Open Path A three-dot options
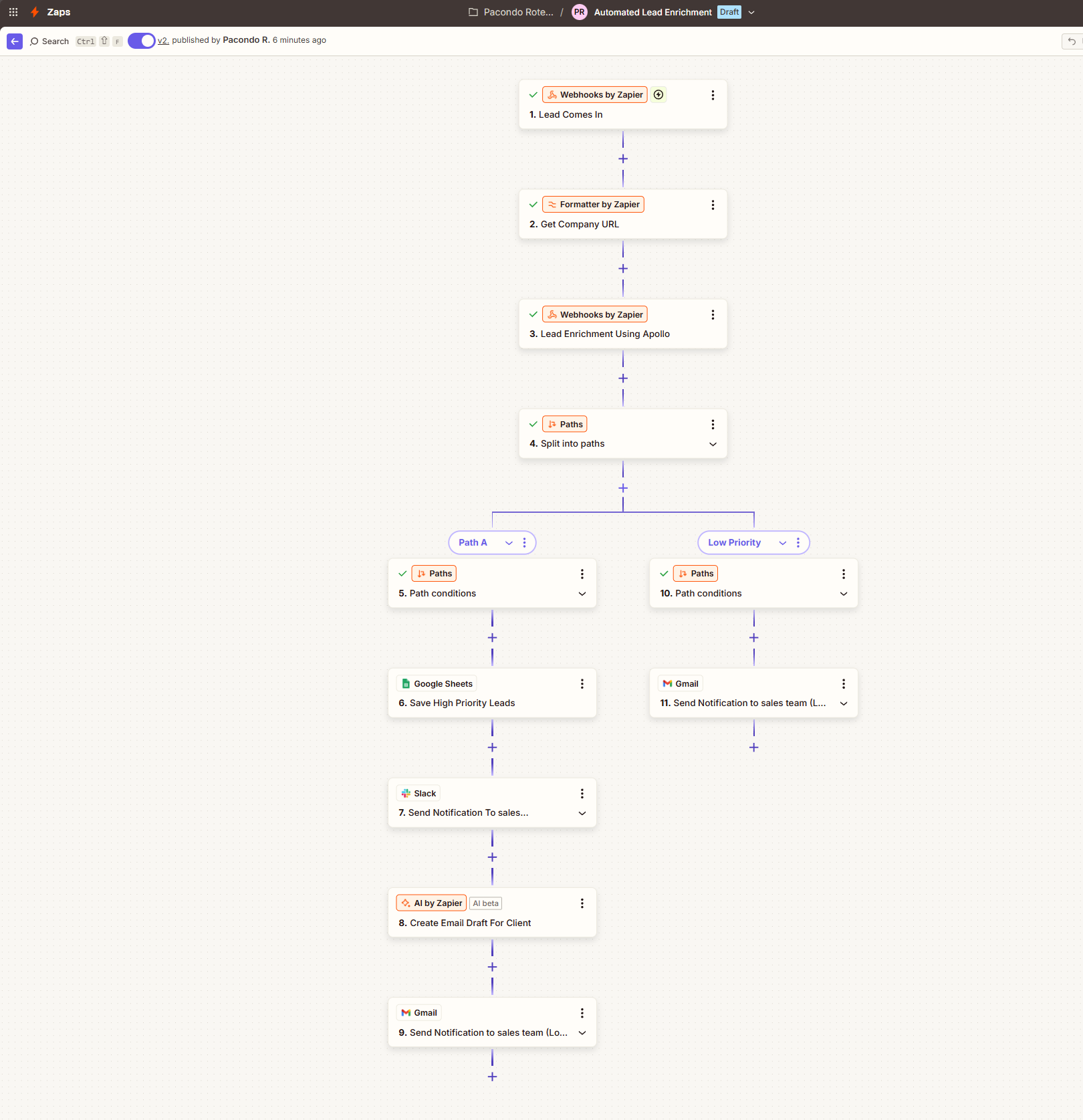1083x1120 pixels. (524, 543)
